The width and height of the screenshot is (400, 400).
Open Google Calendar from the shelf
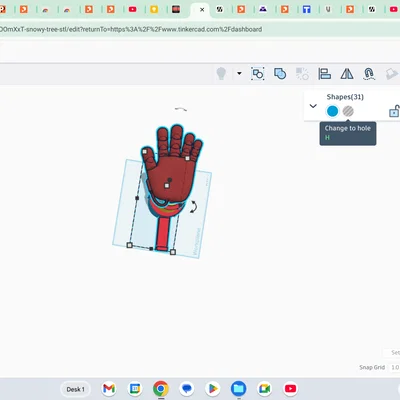click(x=135, y=389)
